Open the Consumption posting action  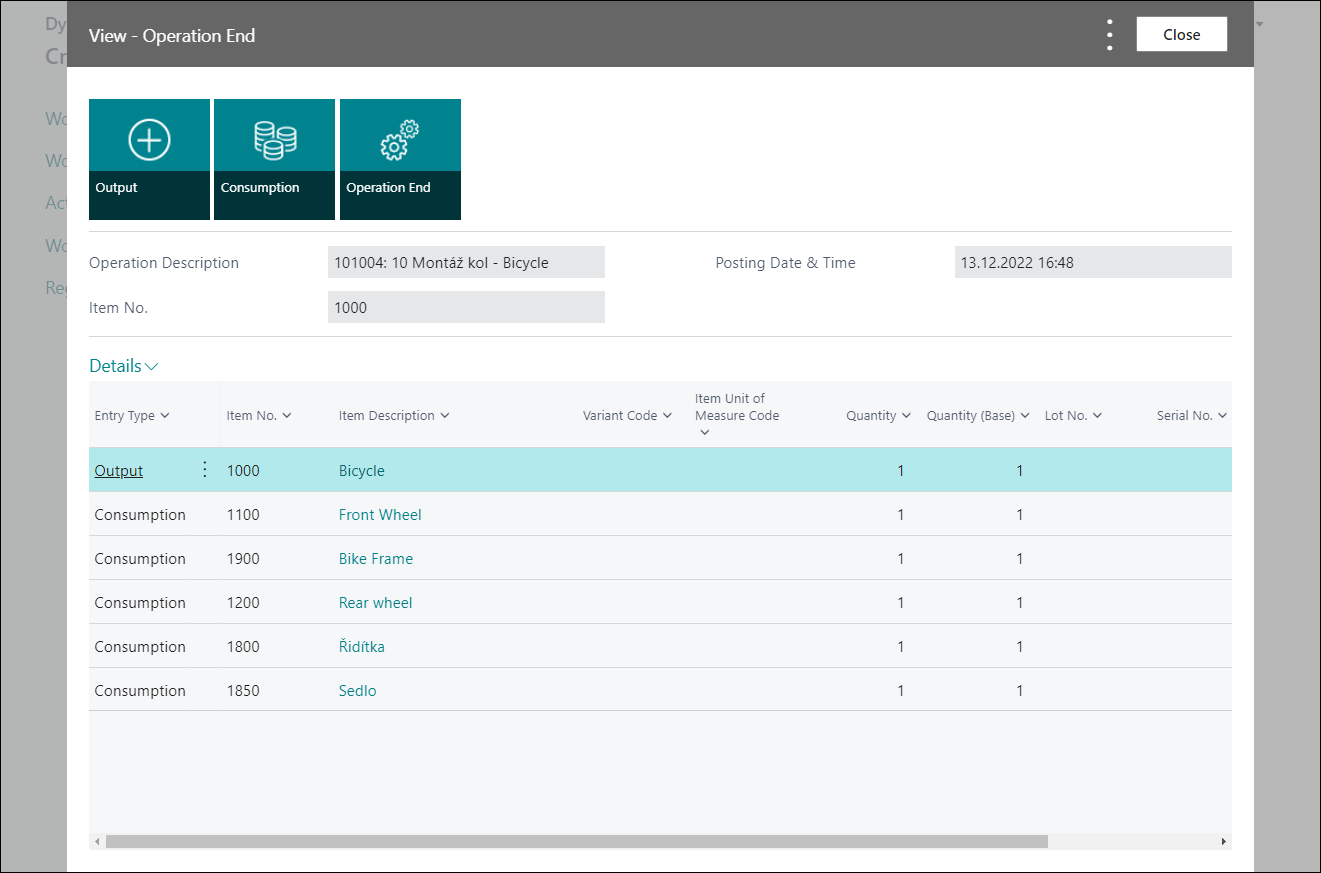pos(274,159)
